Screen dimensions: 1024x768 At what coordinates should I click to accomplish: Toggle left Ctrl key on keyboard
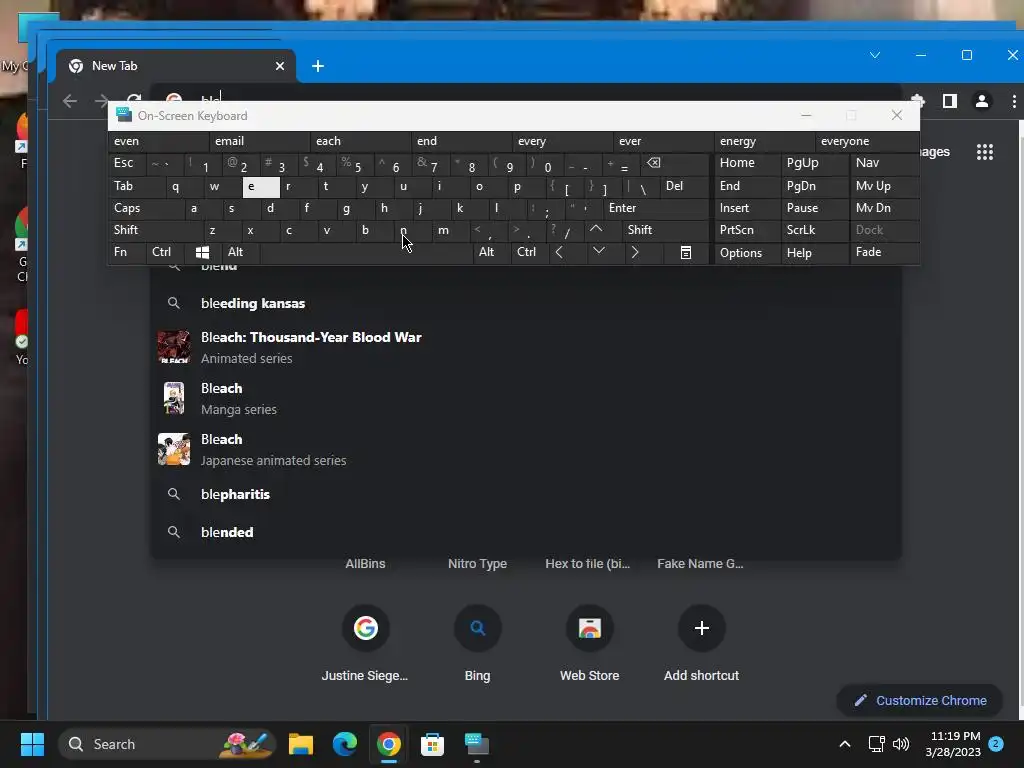[165, 252]
